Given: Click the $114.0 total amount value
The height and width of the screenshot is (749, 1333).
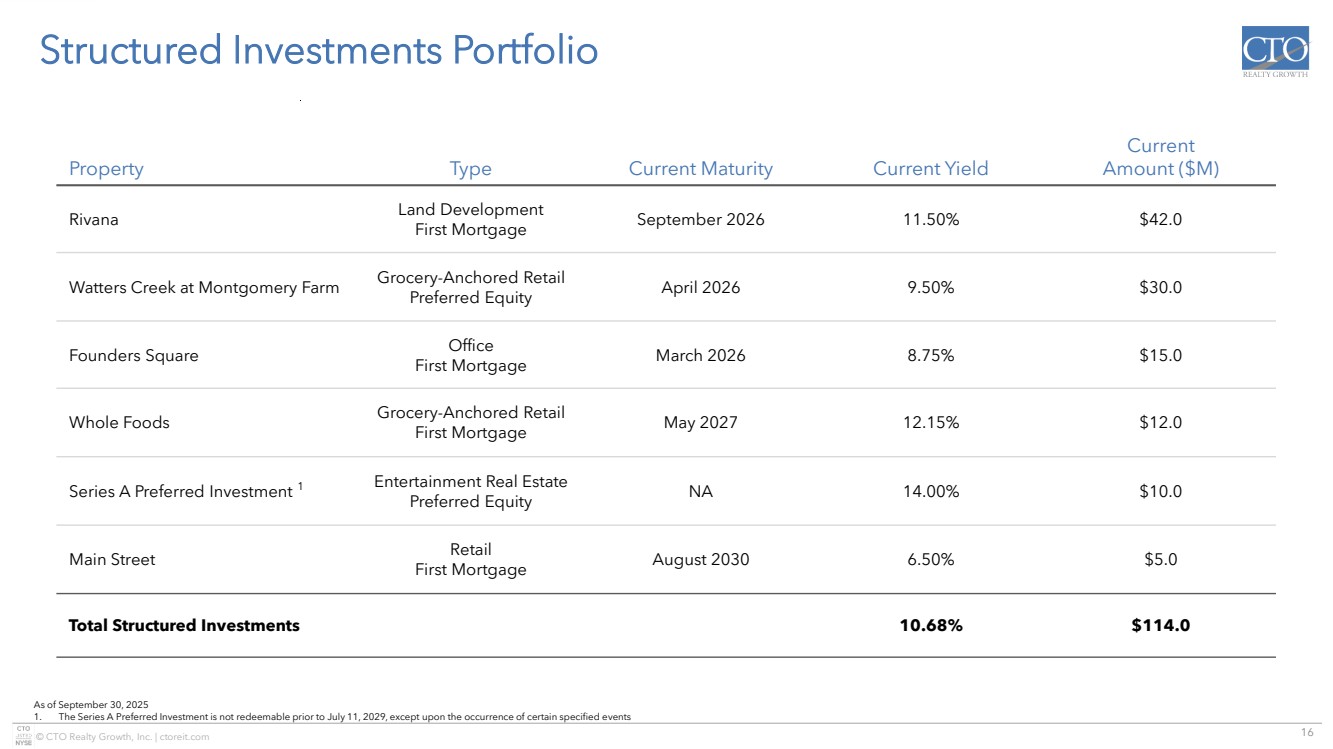Looking at the screenshot, I should point(1160,626).
